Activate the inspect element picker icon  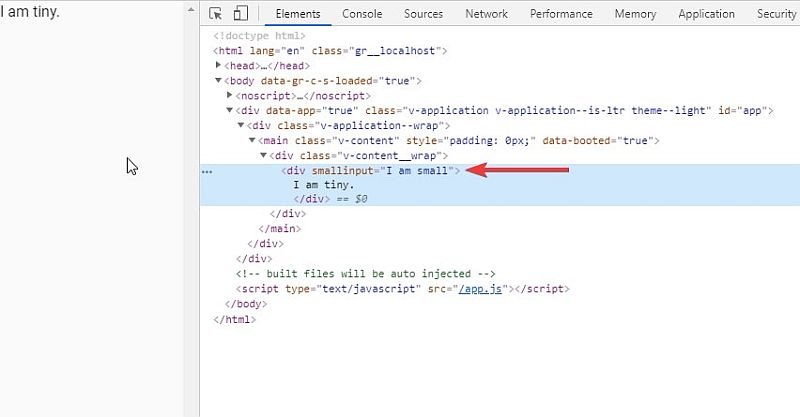pyautogui.click(x=215, y=13)
